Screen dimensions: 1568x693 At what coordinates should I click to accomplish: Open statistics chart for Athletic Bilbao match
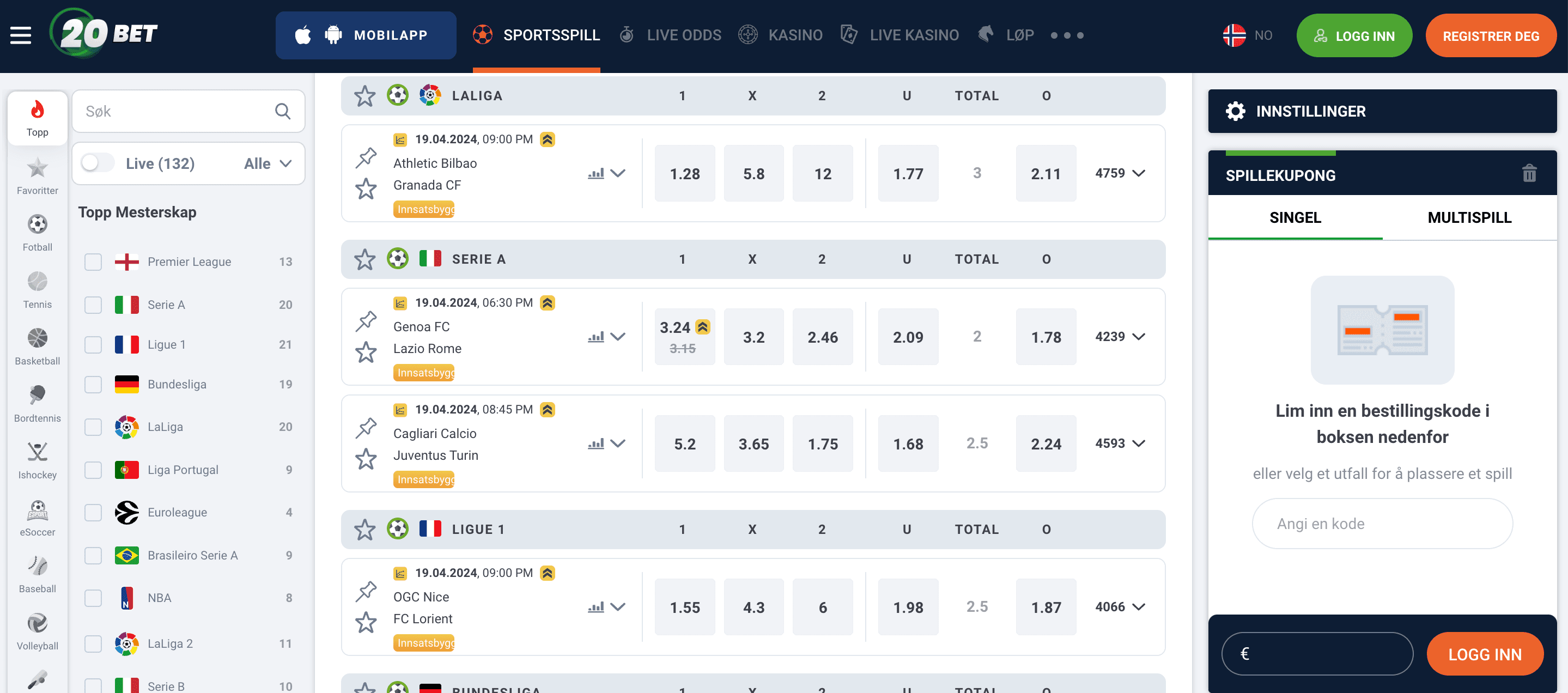(x=596, y=173)
